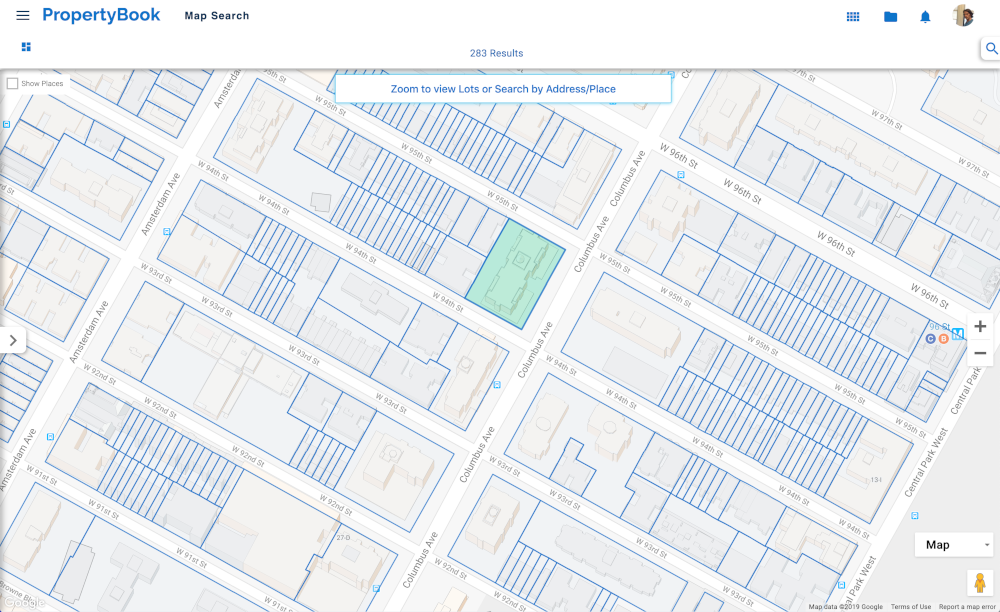The width and height of the screenshot is (1000, 612).
Task: Open the apps grid launcher
Action: (853, 17)
